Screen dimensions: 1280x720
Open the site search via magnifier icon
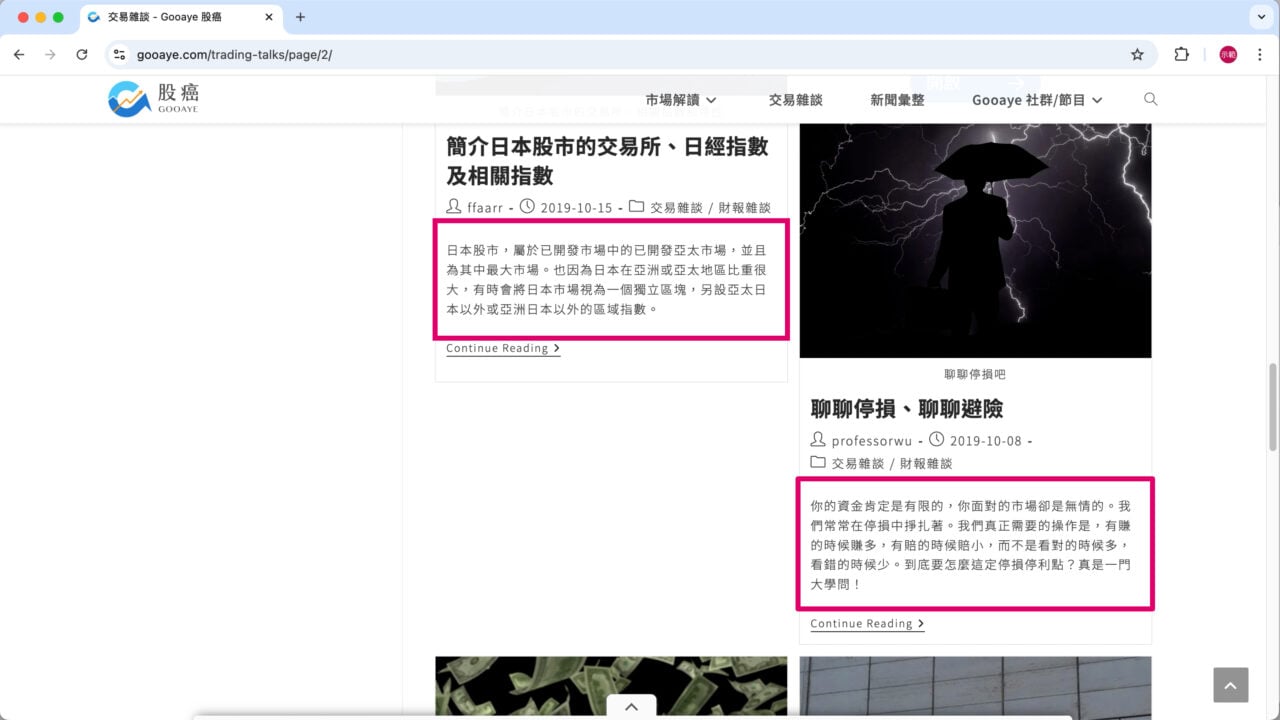(x=1150, y=99)
